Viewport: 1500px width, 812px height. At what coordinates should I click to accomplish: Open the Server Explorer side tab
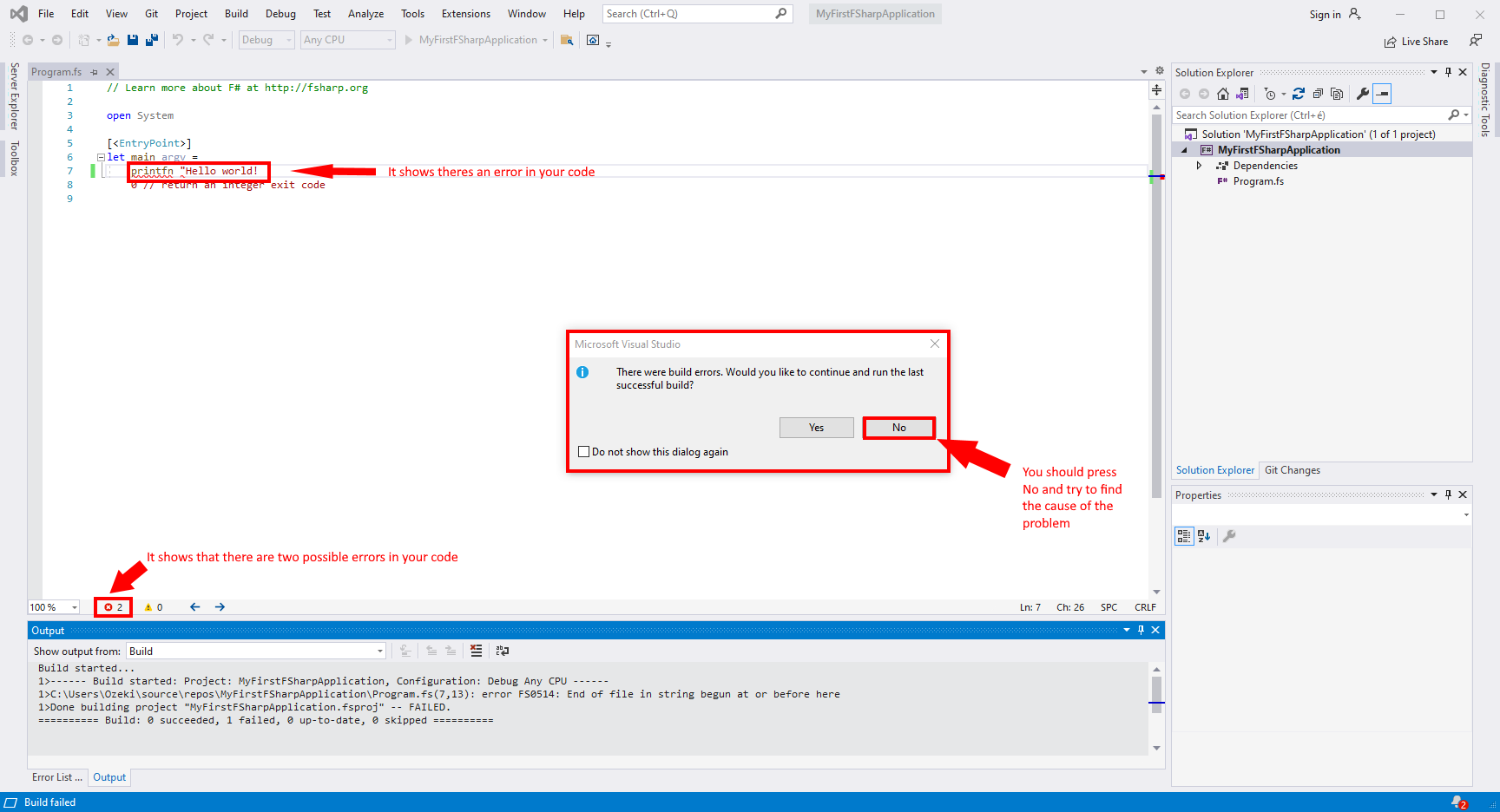point(14,96)
